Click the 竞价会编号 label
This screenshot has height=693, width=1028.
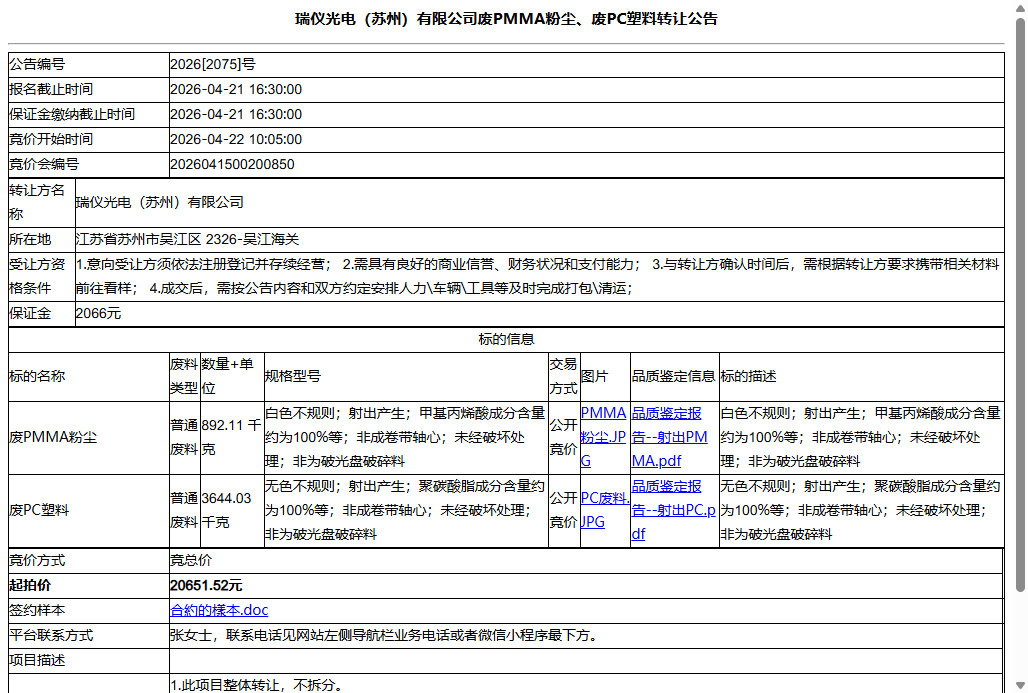pos(44,164)
